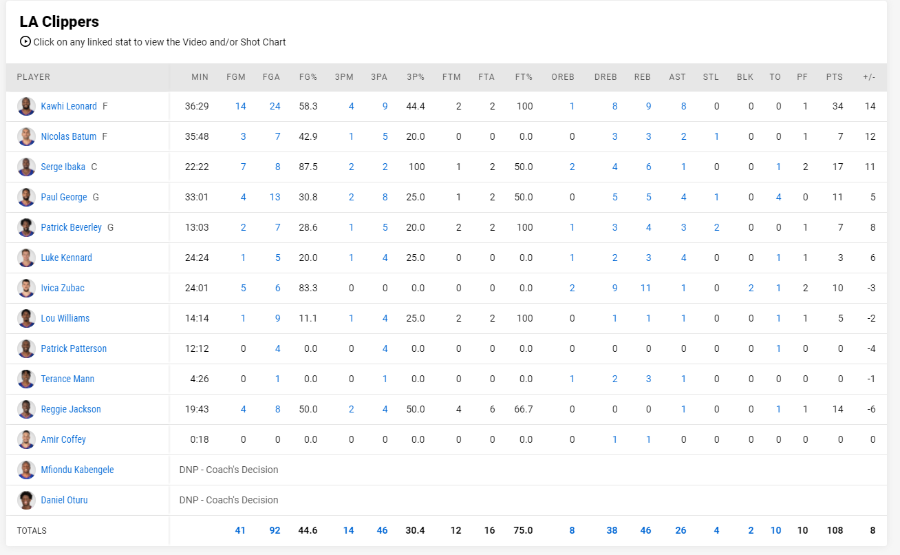This screenshot has height=555, width=900.
Task: Click the +/- column header
Action: coord(869,77)
